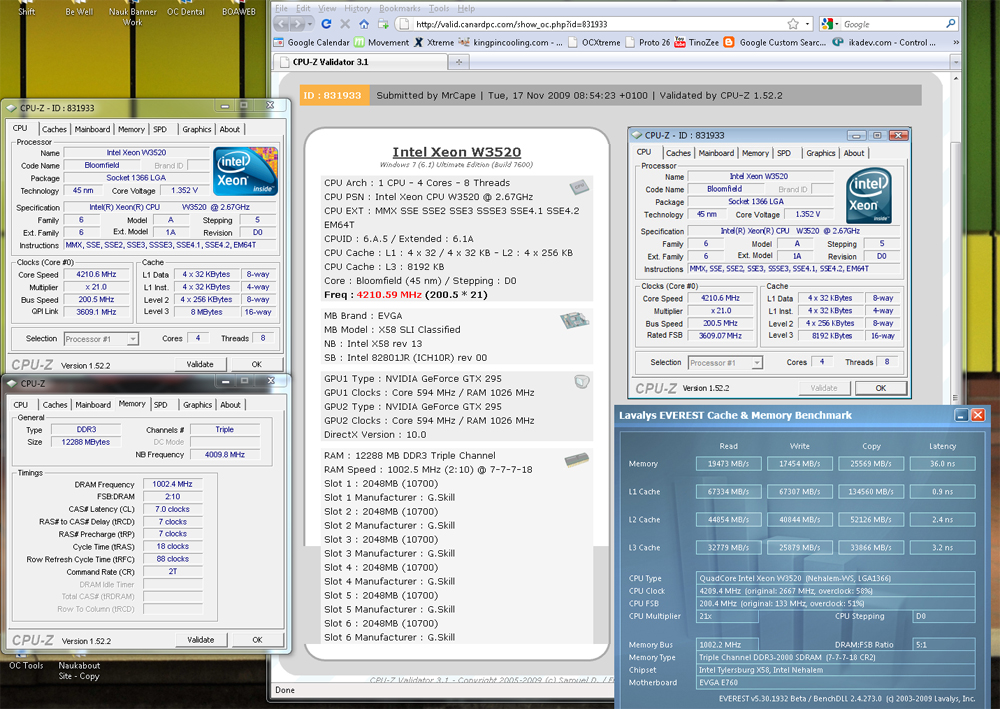List all tabs with the tab bar arrow
Viewport: 1000px width, 709px height.
pyautogui.click(x=955, y=62)
